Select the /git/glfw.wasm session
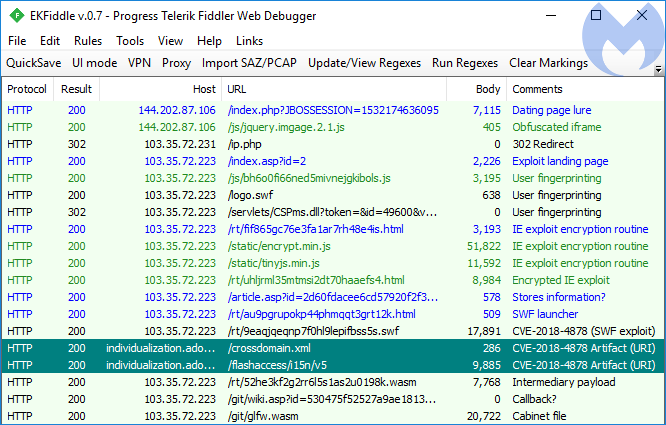This screenshot has width=666, height=425. (333, 416)
